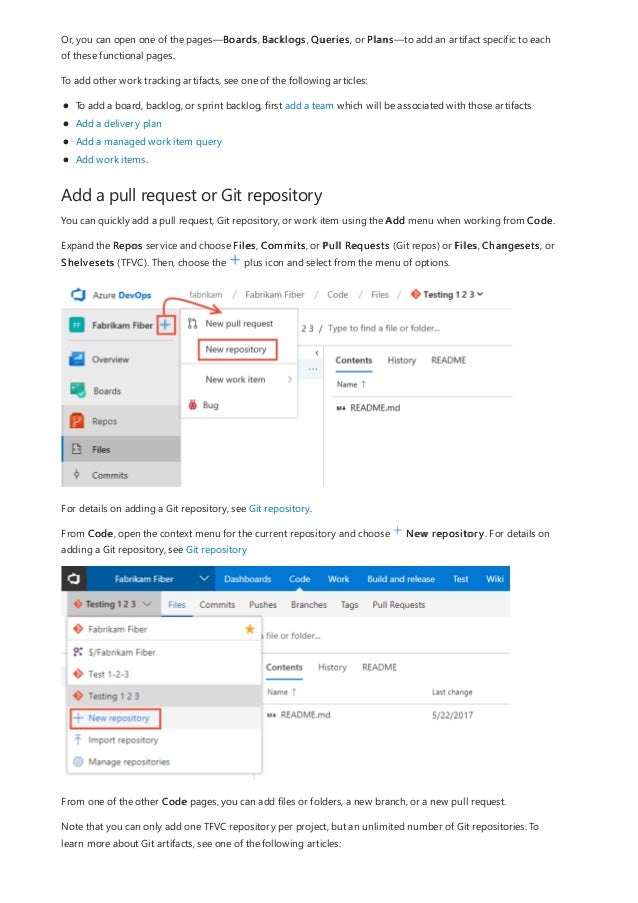Choose New pull request menu item
The width and height of the screenshot is (638, 903).
pyautogui.click(x=239, y=324)
